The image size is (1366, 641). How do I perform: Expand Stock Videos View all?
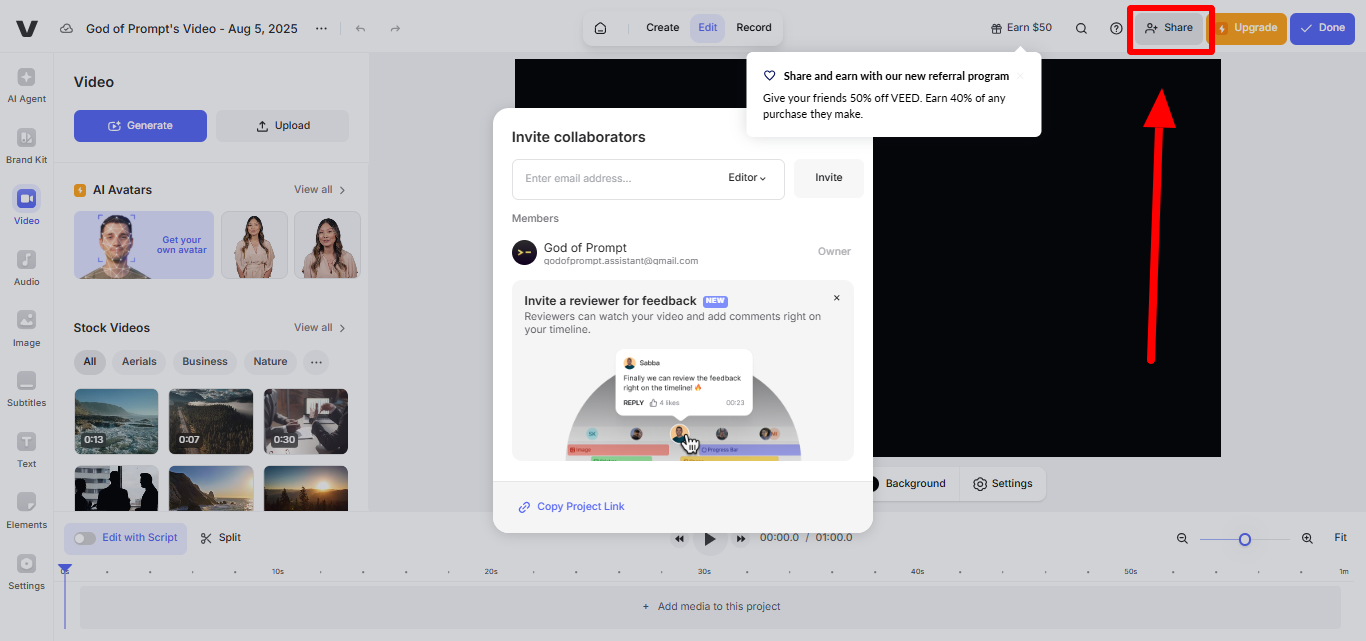click(320, 328)
